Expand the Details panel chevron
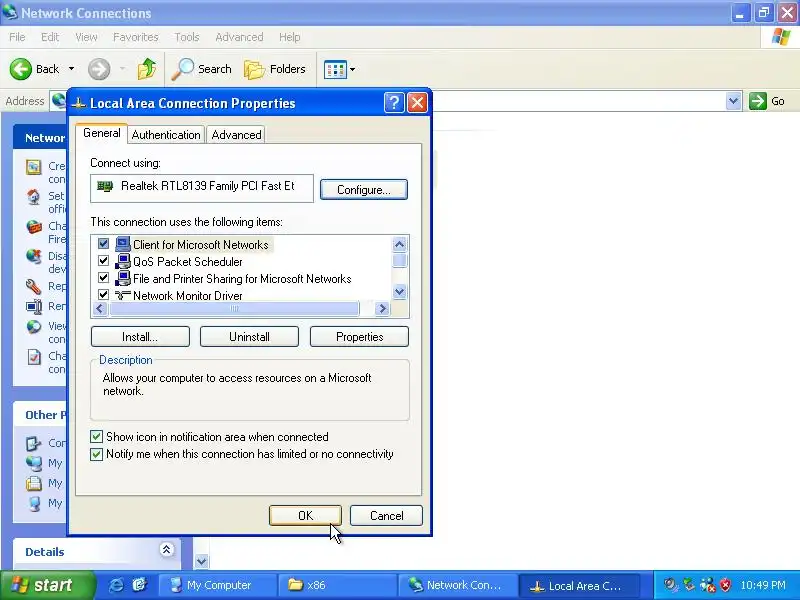This screenshot has height=600, width=800. 166,549
